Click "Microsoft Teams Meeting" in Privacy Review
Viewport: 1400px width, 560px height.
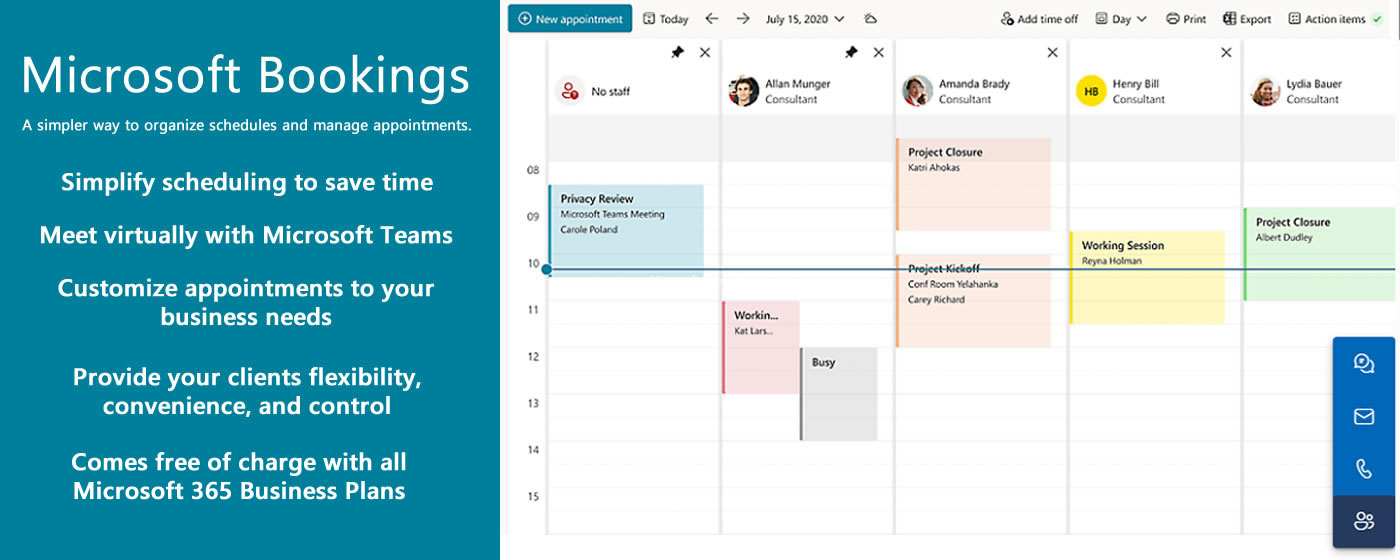pyautogui.click(x=612, y=214)
